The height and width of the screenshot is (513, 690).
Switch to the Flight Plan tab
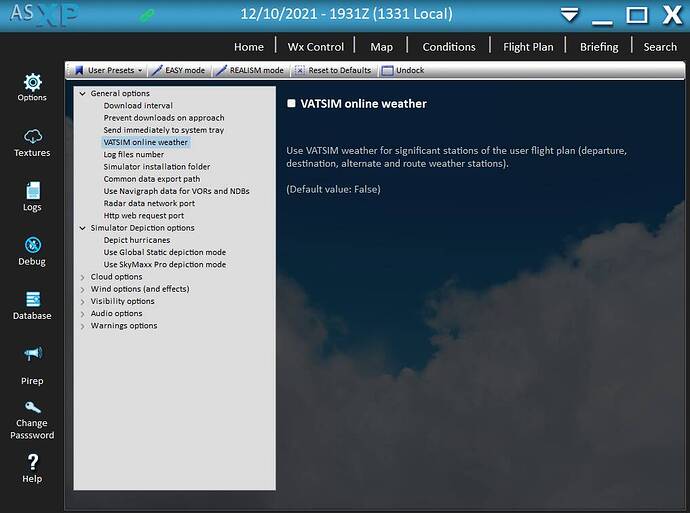[x=530, y=46]
